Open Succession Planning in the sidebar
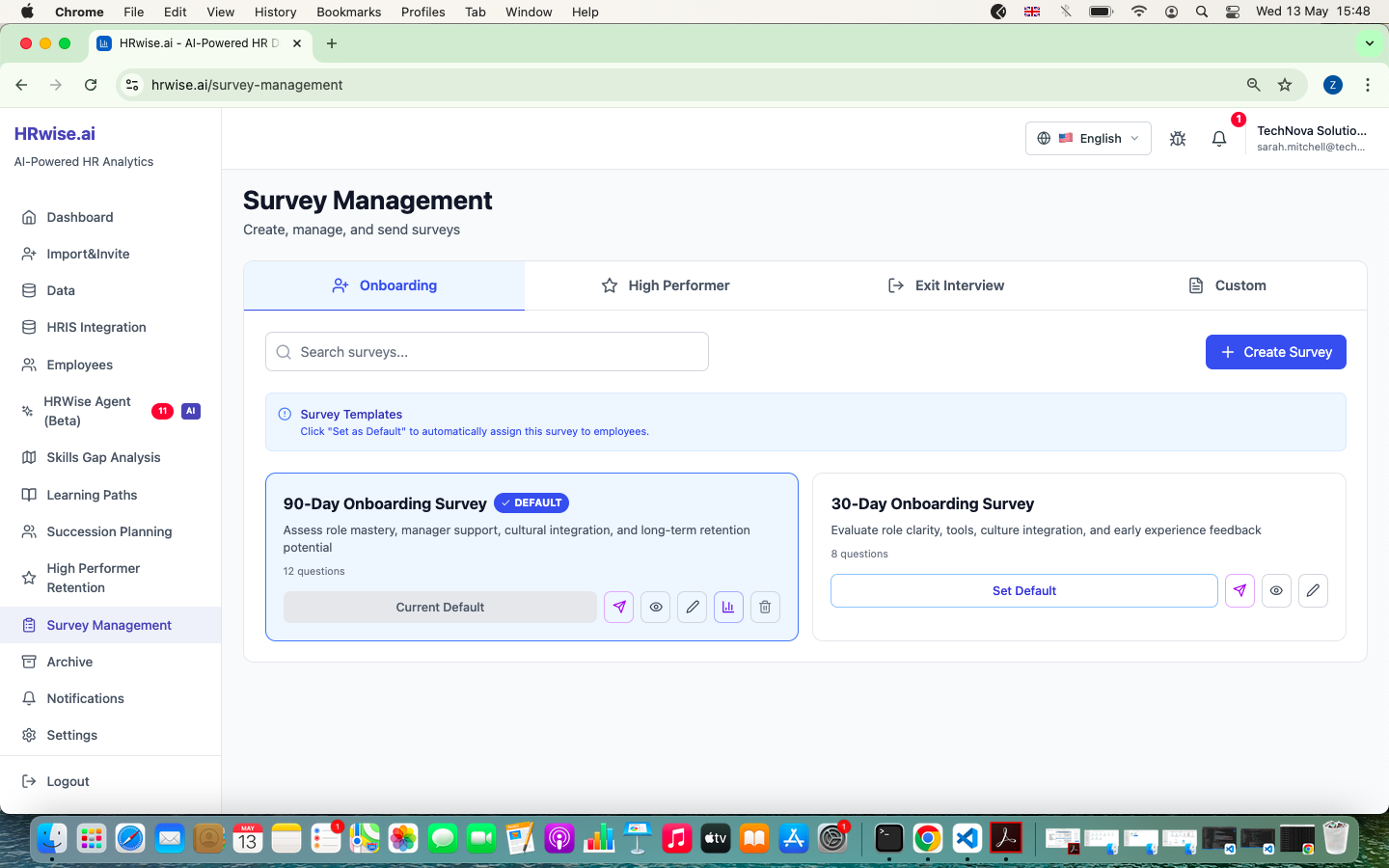The image size is (1389, 868). (x=111, y=531)
